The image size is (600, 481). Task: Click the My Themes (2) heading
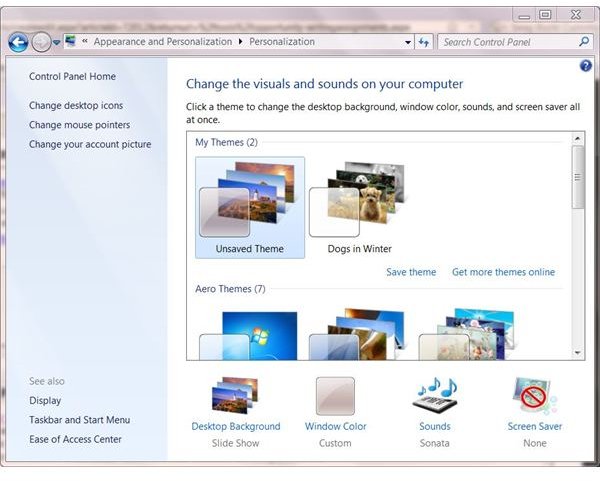click(226, 142)
